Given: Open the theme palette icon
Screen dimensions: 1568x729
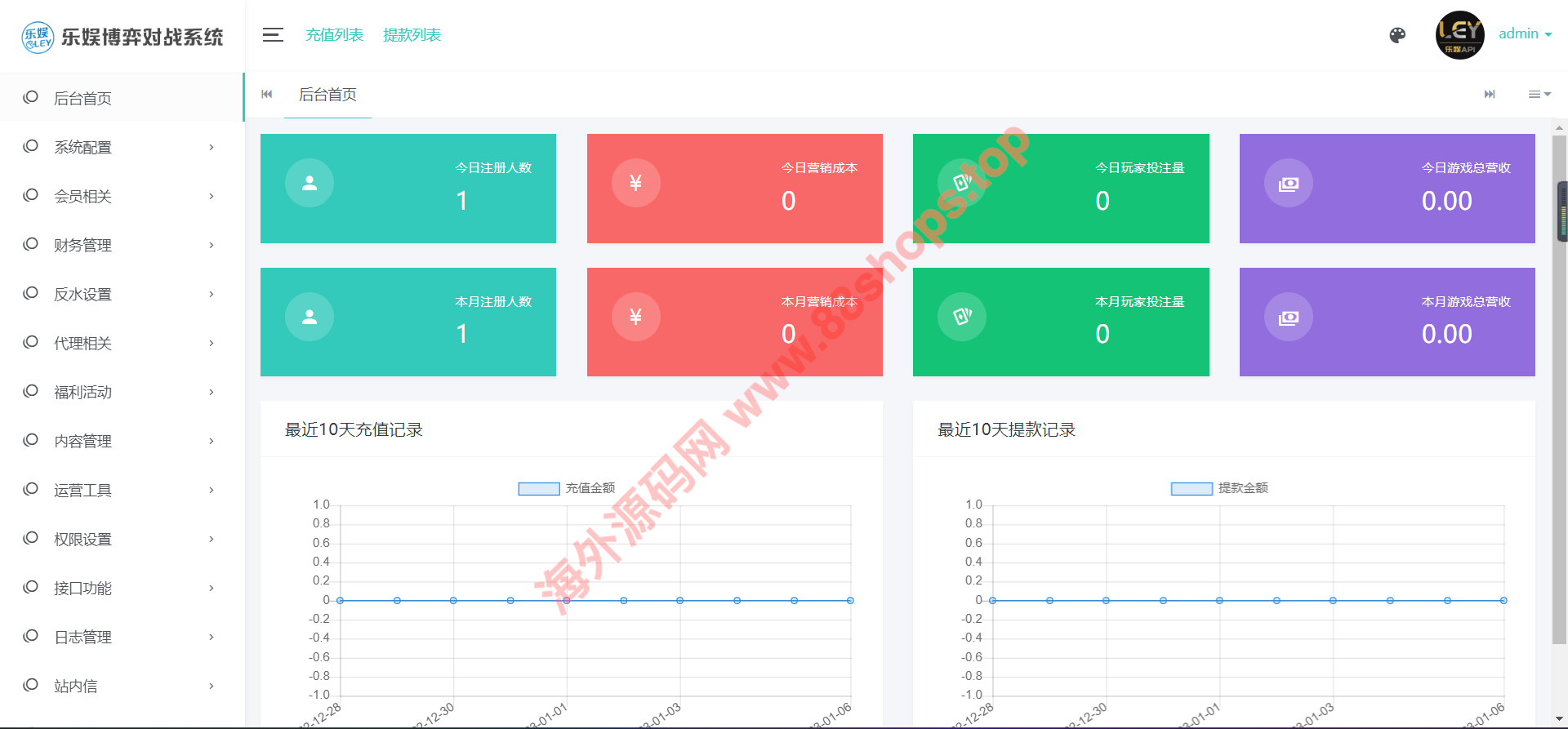Looking at the screenshot, I should (x=1397, y=35).
